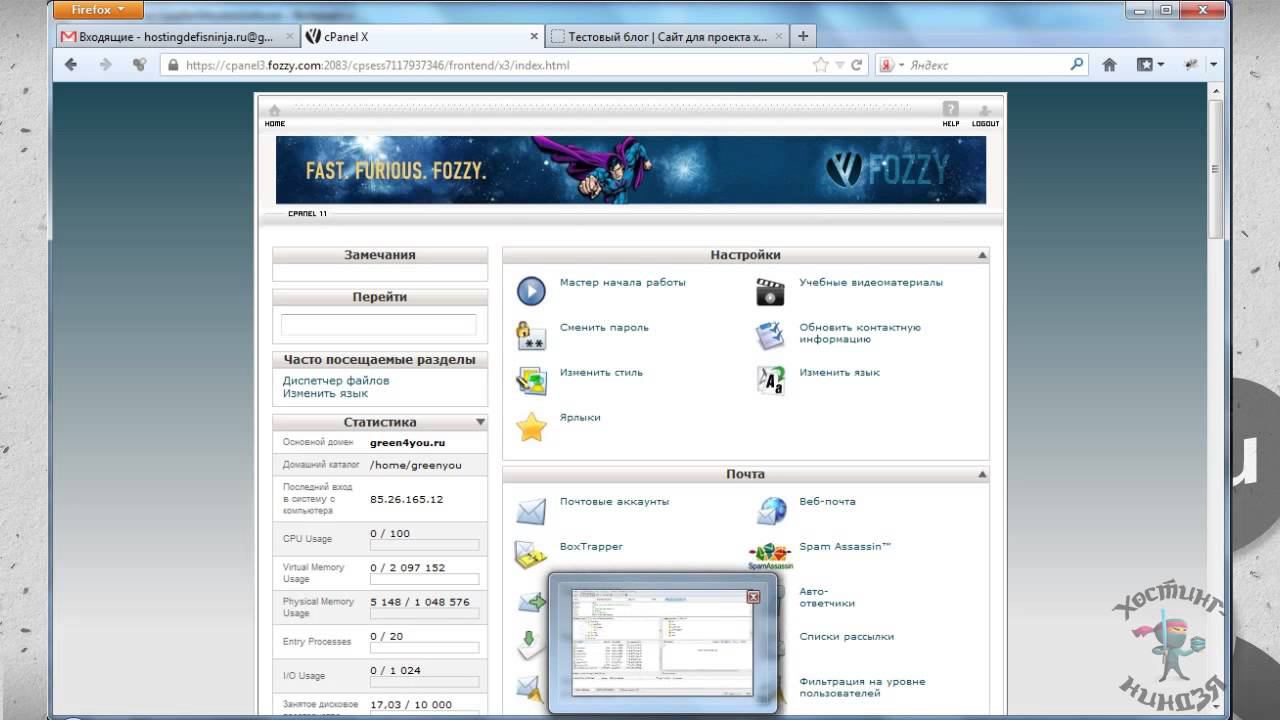Click the Spam Assassin™ text link
1280x720 pixels.
pos(845,547)
